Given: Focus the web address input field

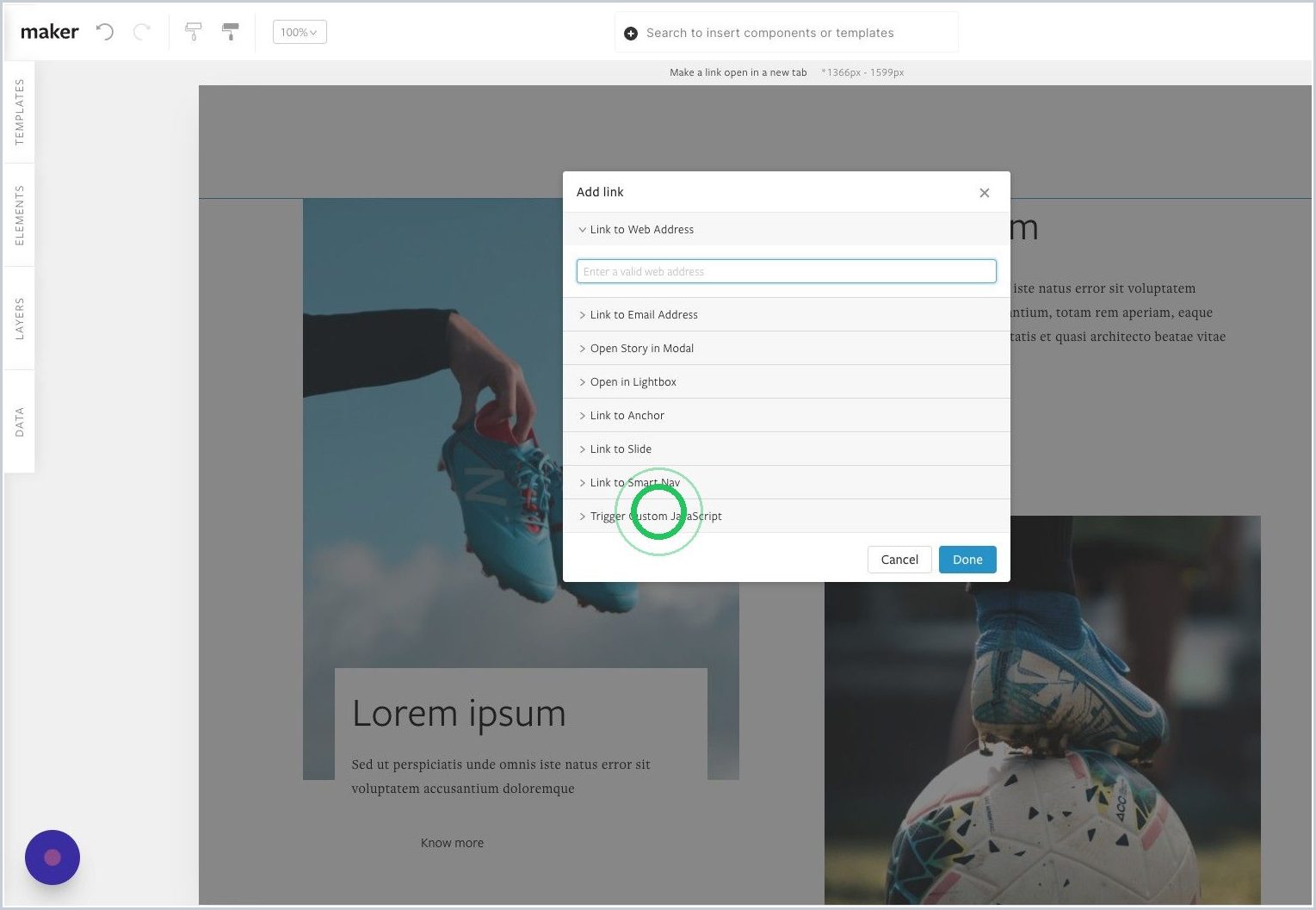Looking at the screenshot, I should coord(786,271).
